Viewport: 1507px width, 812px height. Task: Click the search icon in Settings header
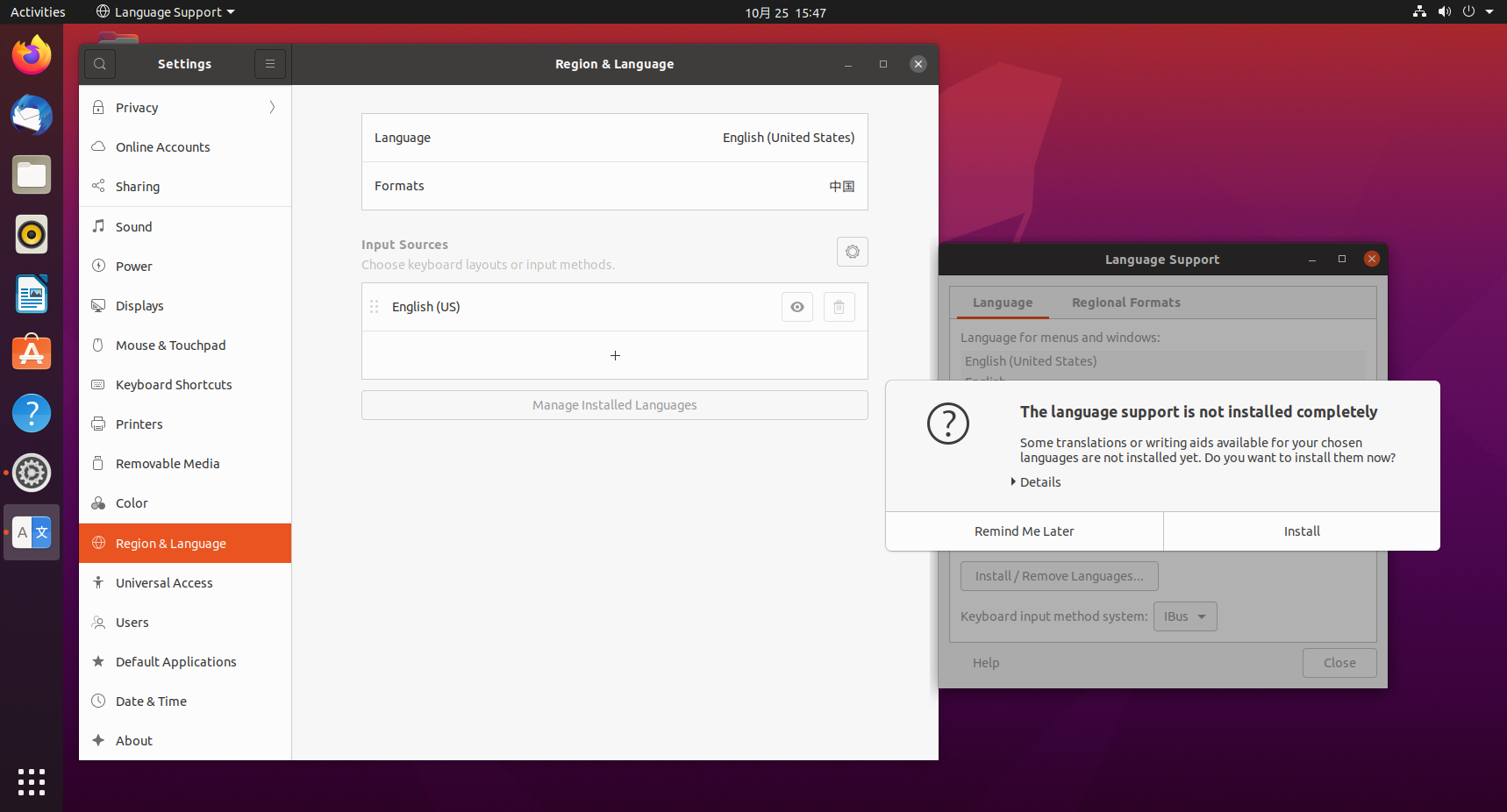[100, 64]
